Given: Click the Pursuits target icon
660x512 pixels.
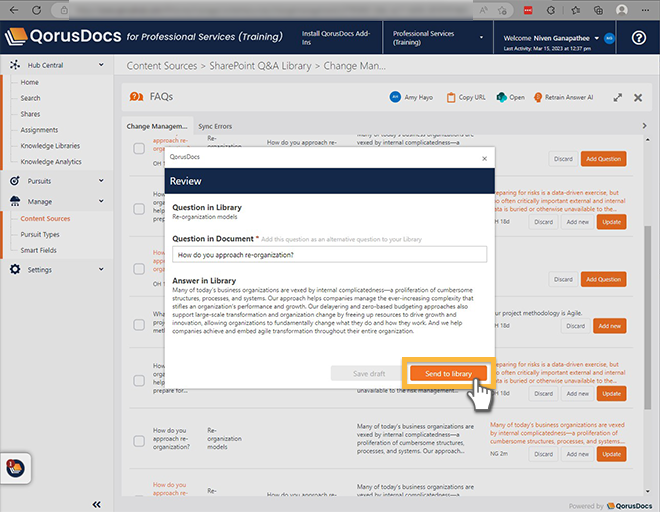Looking at the screenshot, I should coord(15,181).
